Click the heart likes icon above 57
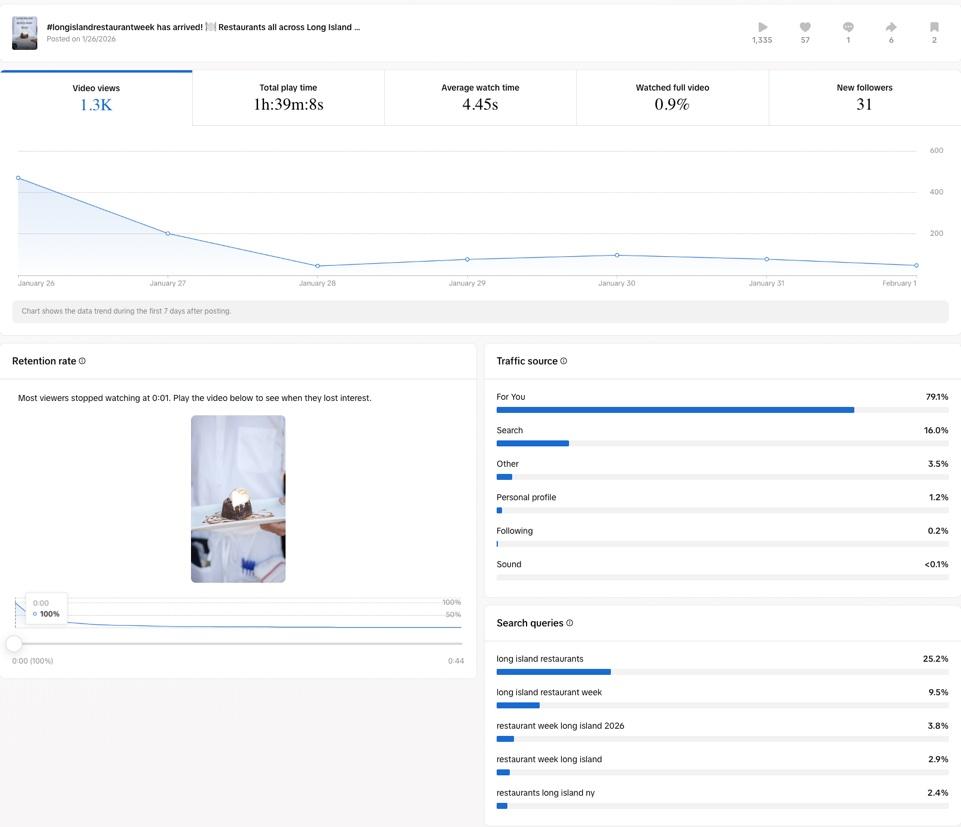 point(805,27)
